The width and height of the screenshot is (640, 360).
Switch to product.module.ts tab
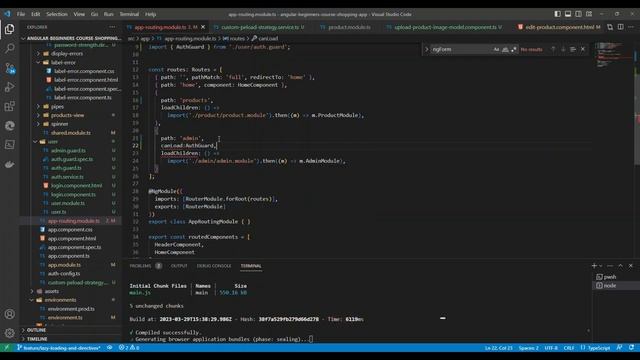348,27
